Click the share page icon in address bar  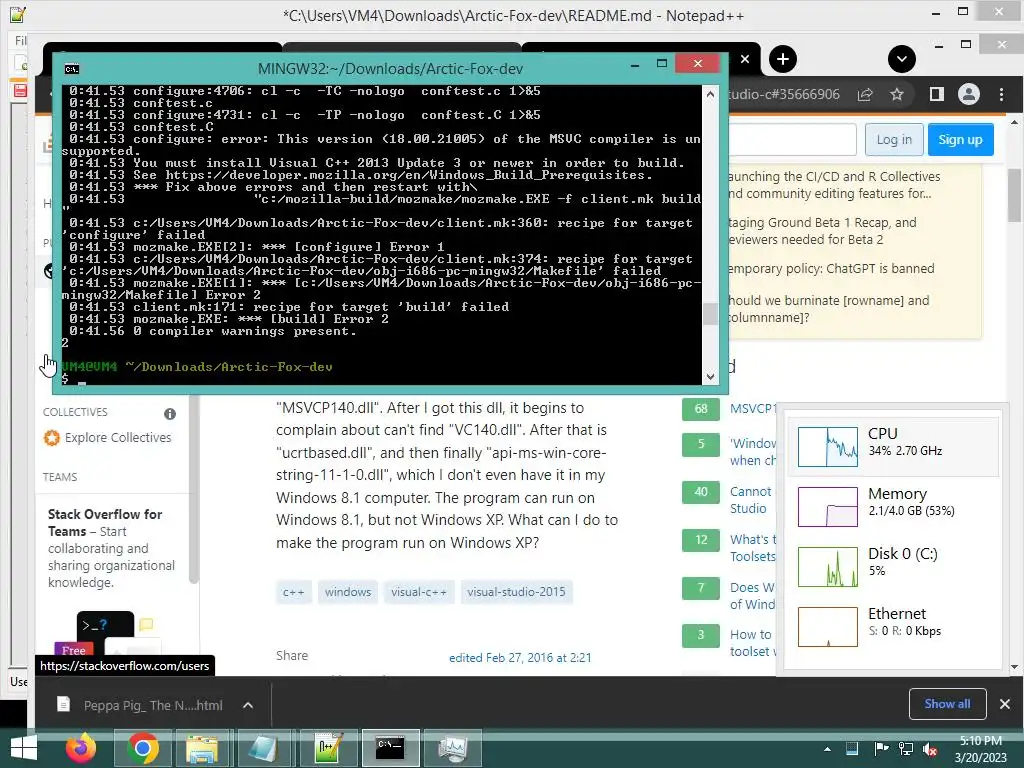coord(865,95)
